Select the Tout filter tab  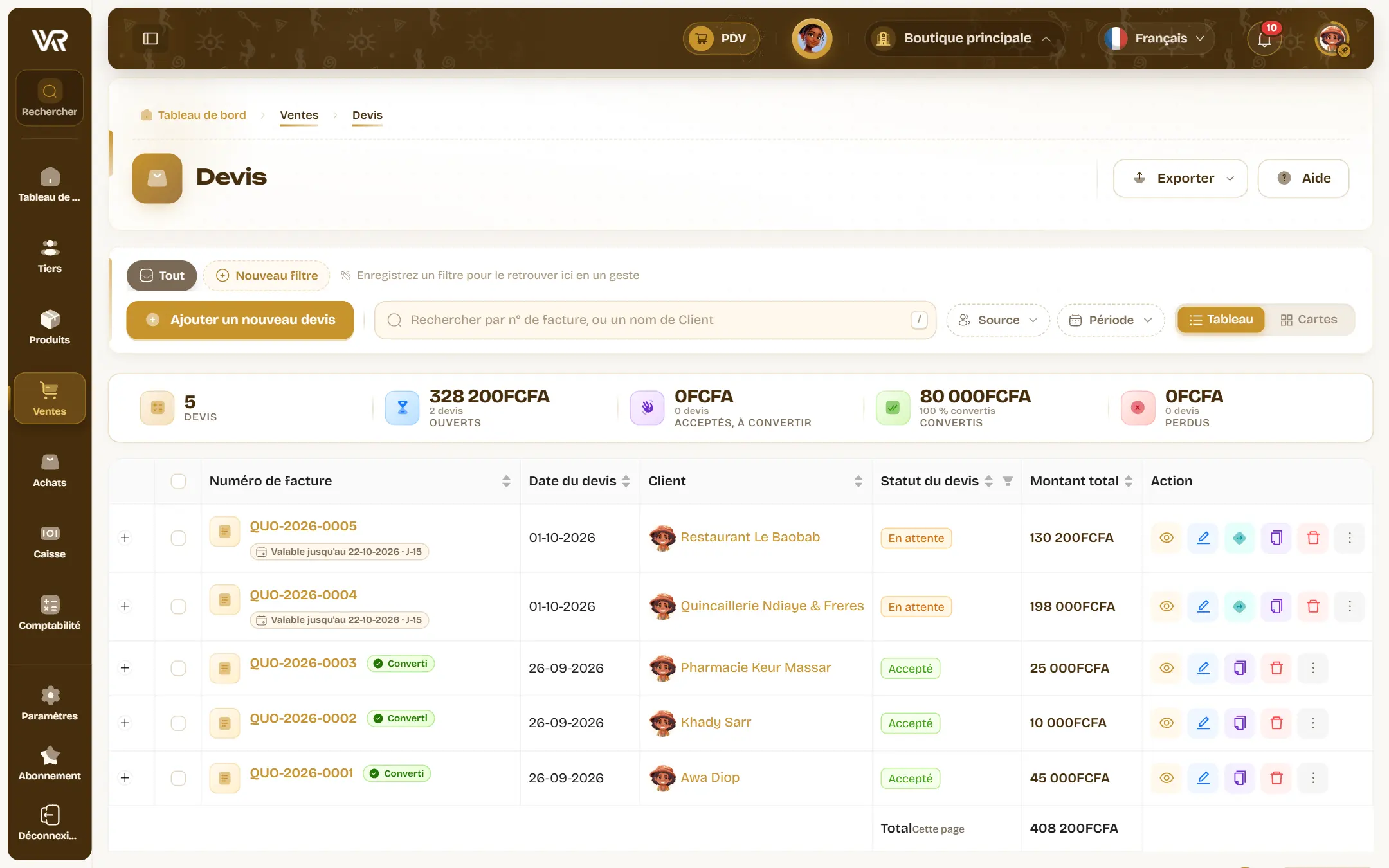(x=161, y=276)
